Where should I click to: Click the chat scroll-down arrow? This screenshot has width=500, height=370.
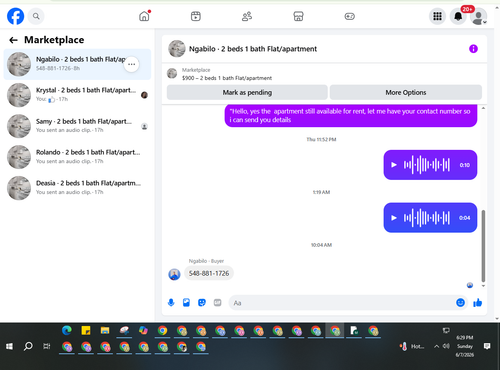483,286
